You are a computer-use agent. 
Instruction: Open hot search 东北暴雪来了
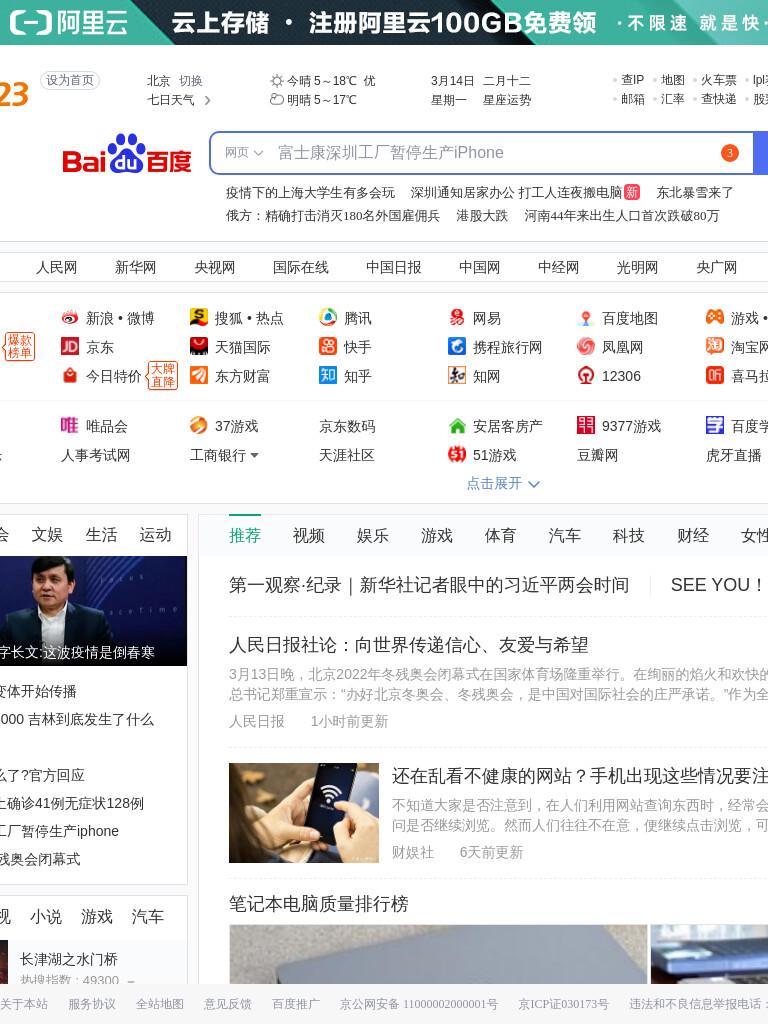coord(695,193)
